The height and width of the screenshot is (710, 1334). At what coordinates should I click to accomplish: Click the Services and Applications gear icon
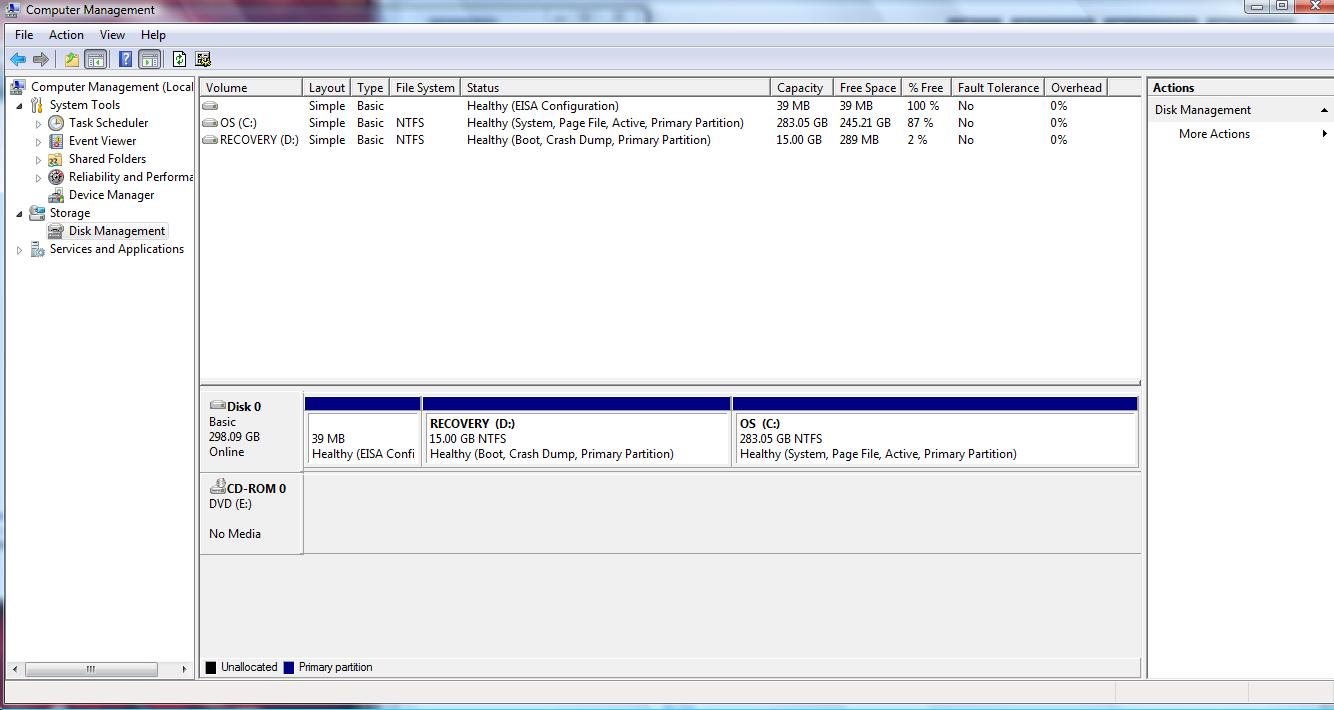click(37, 249)
